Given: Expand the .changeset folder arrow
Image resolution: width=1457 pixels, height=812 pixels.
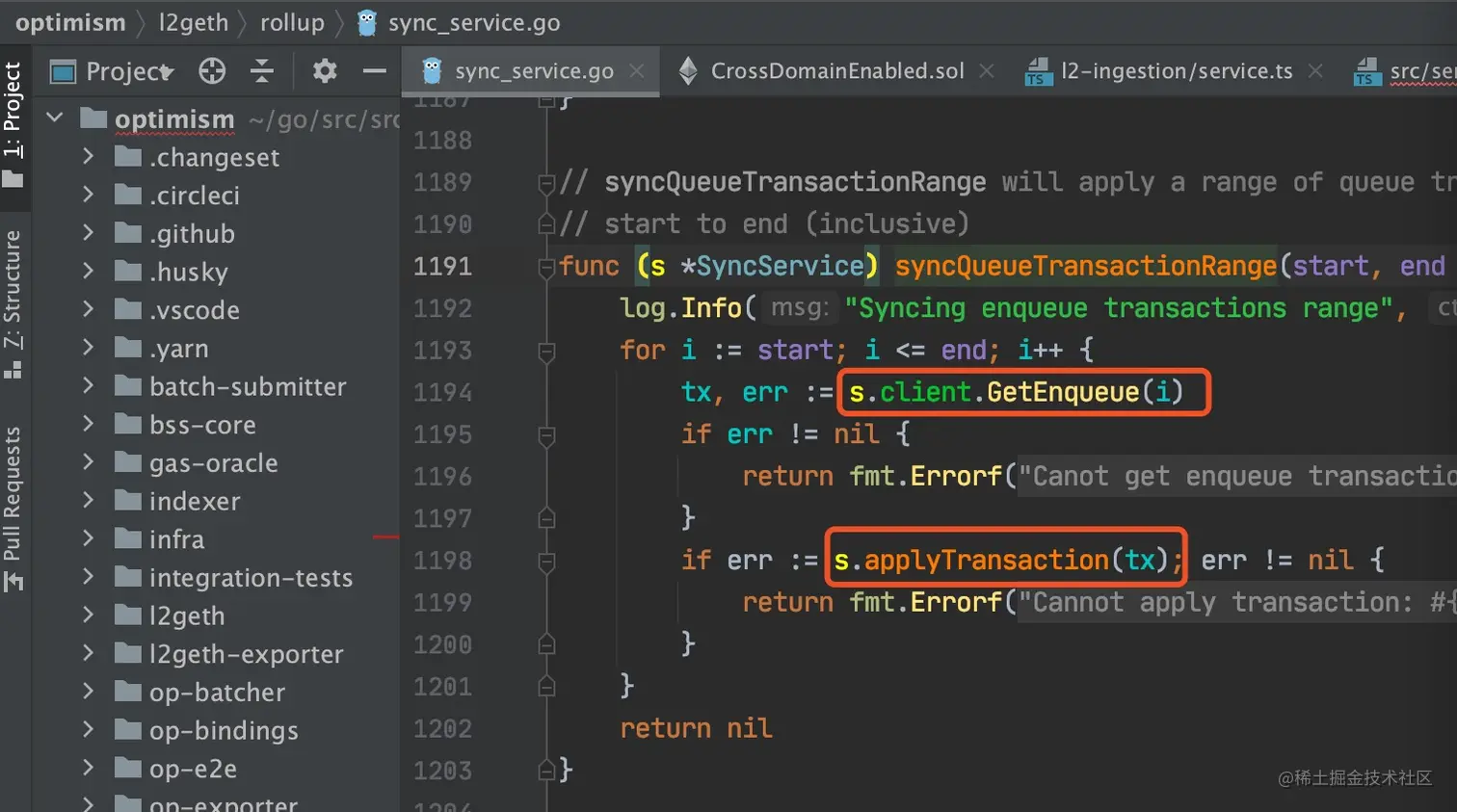Looking at the screenshot, I should point(89,156).
